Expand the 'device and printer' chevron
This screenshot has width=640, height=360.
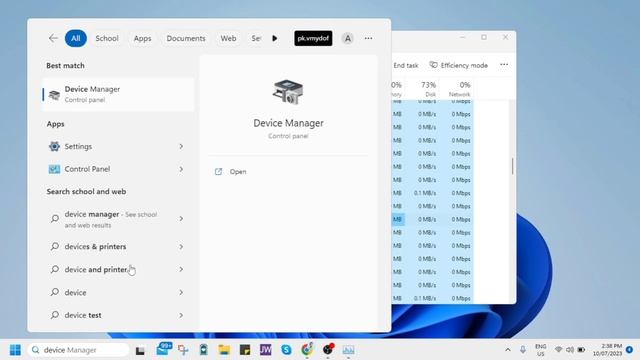pos(181,269)
